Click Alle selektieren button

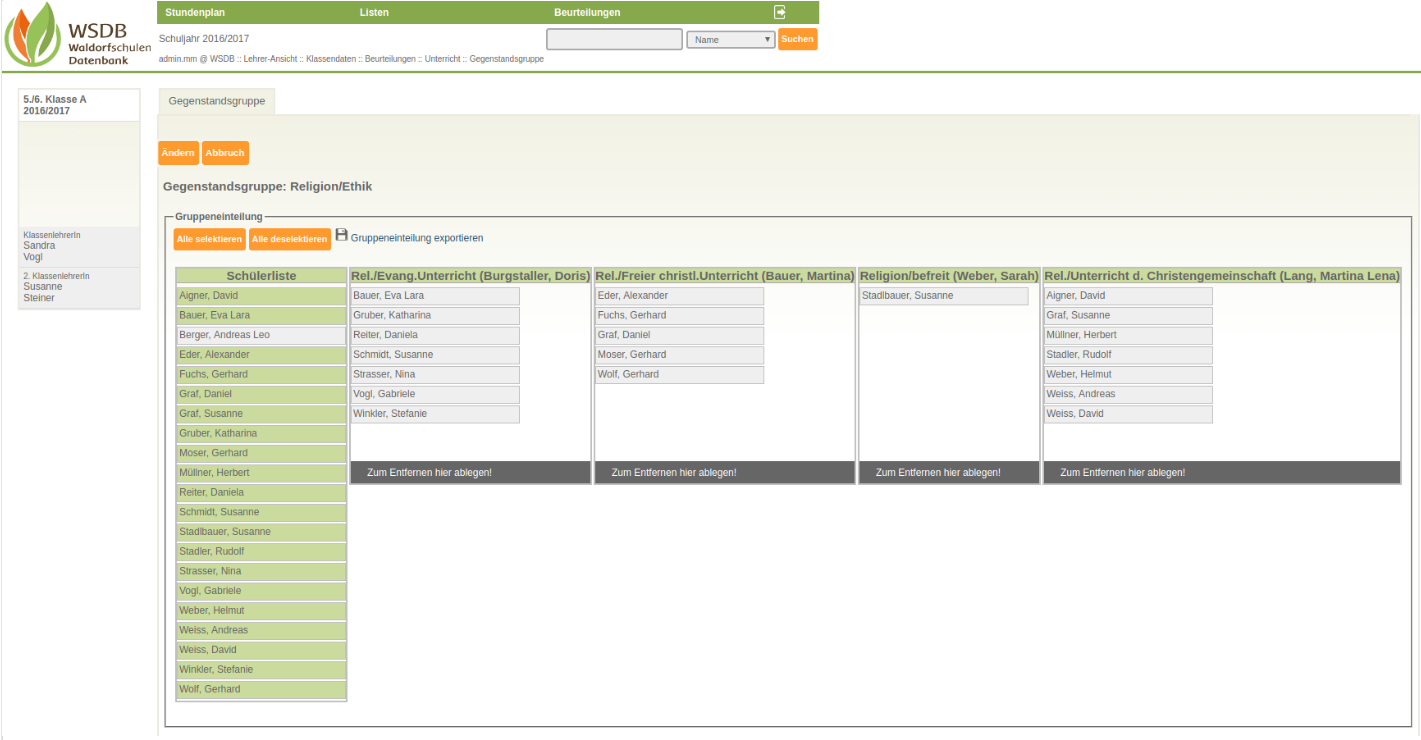(x=209, y=239)
